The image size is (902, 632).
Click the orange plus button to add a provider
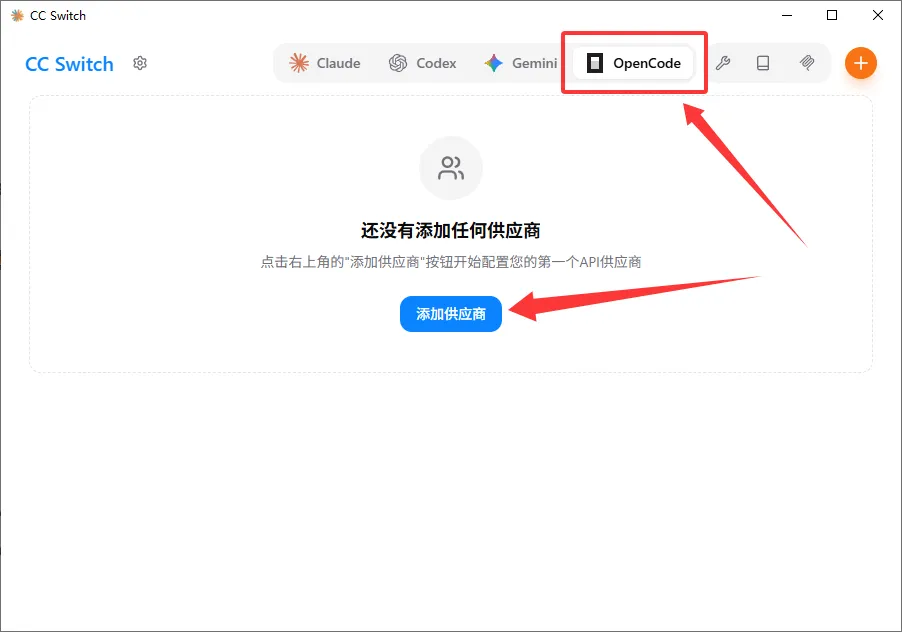click(x=861, y=62)
